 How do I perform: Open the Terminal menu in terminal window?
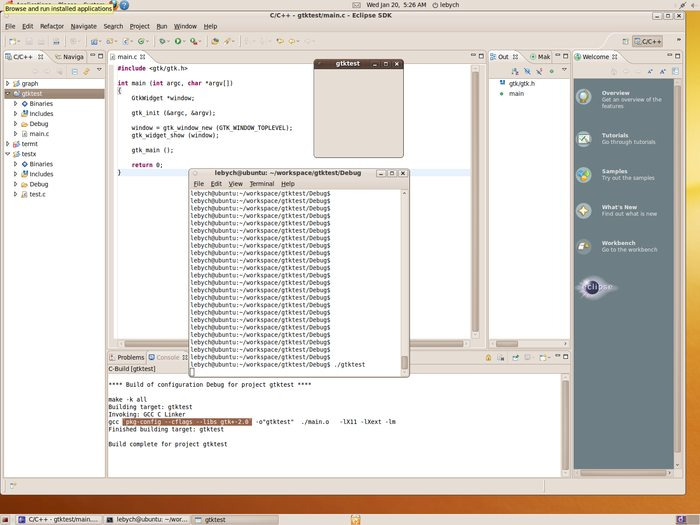point(262,184)
